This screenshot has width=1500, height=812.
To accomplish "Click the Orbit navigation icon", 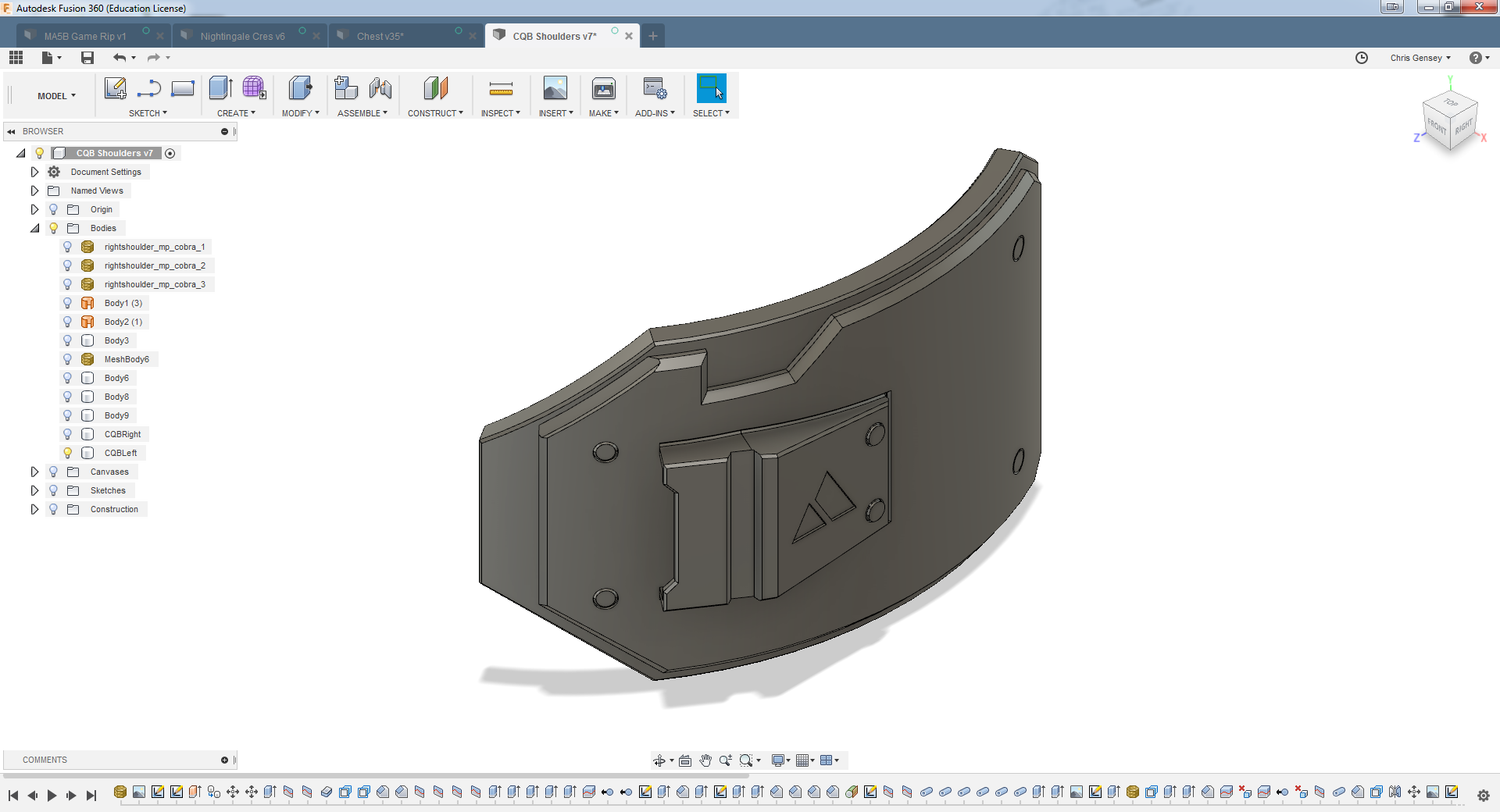I will 659,760.
